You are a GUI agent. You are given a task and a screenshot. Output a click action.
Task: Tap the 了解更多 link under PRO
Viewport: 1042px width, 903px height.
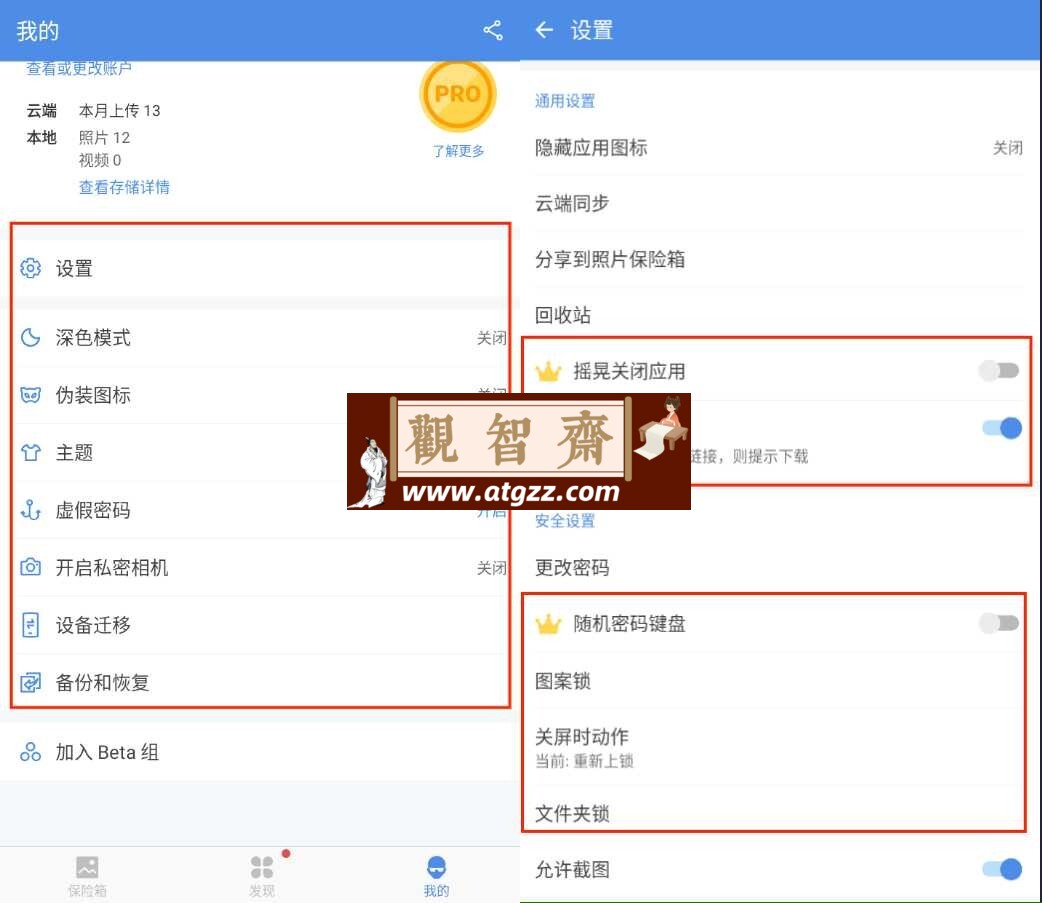tap(458, 151)
